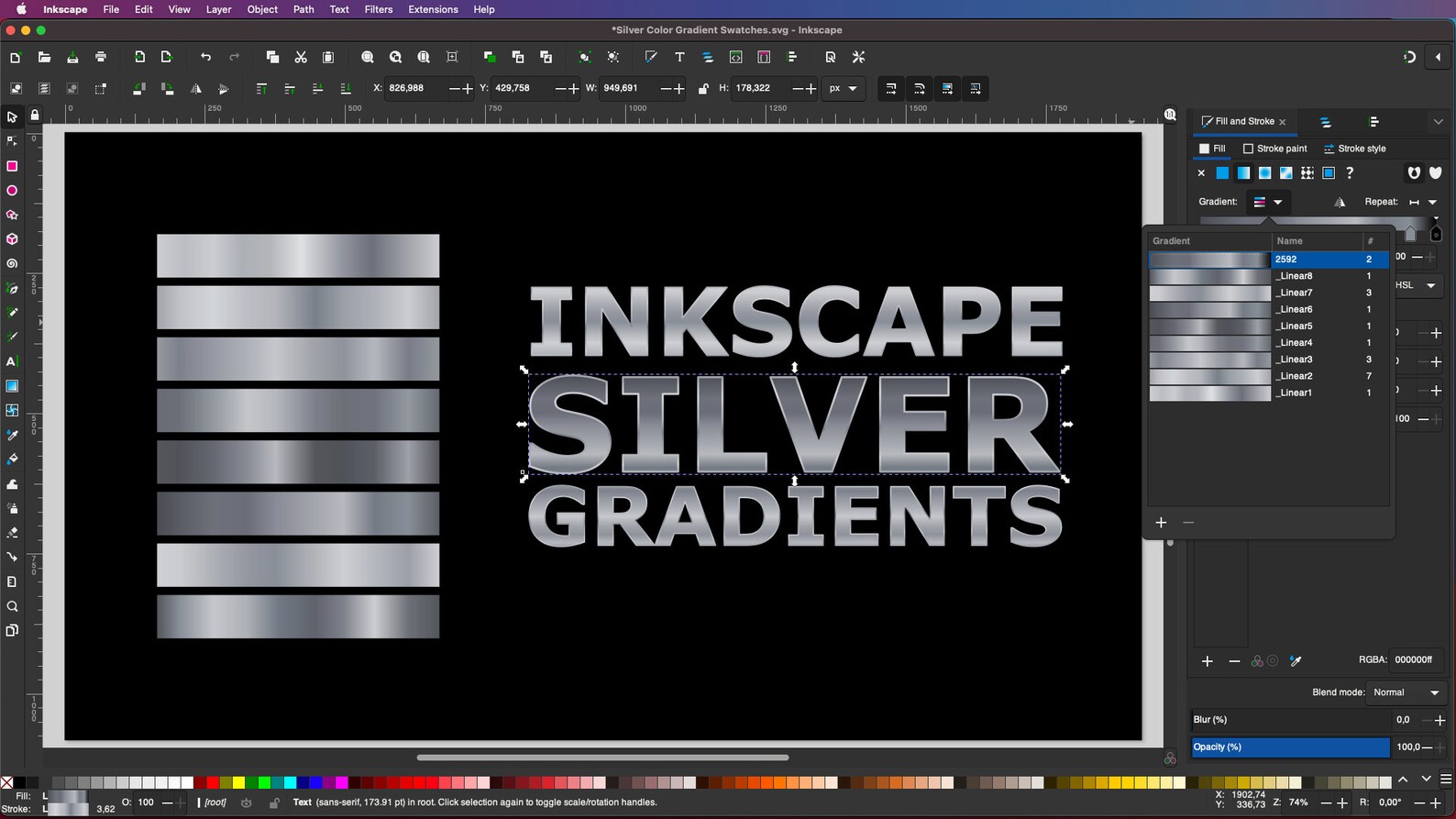Image resolution: width=1456 pixels, height=819 pixels.
Task: Select the _Linear5 gradient row
Action: [1269, 326]
